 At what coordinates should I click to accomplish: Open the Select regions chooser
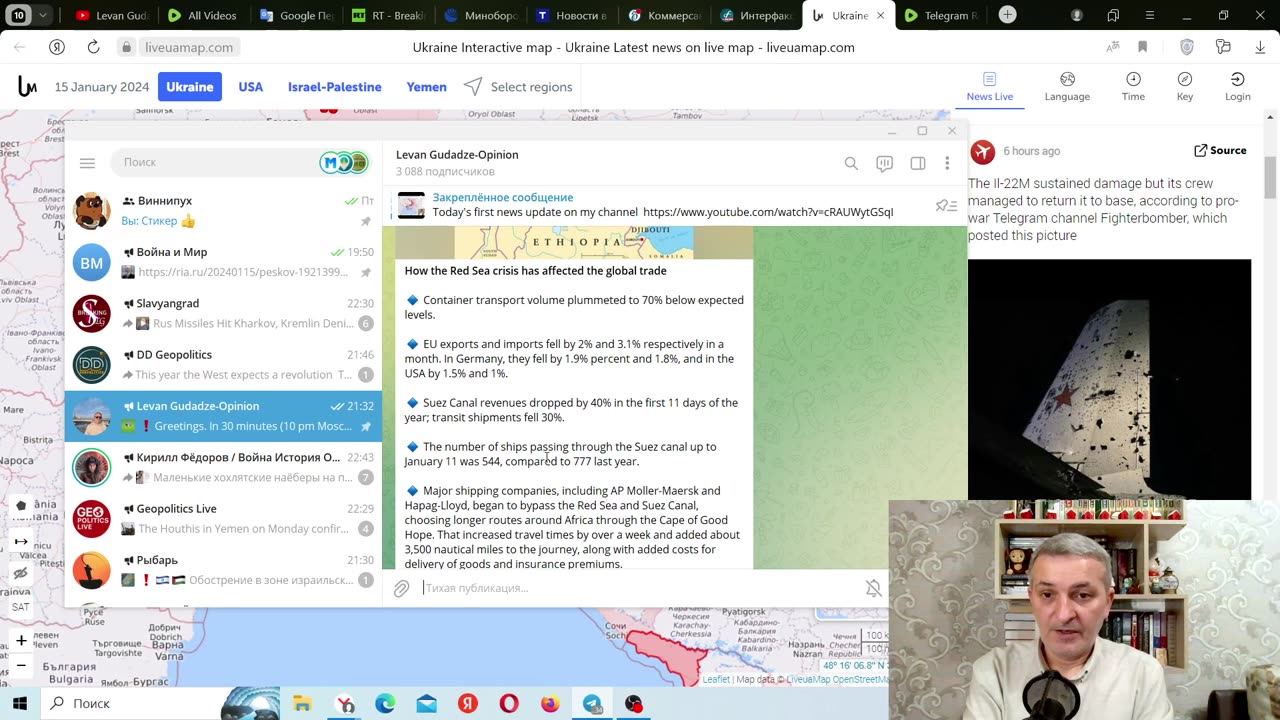click(518, 87)
